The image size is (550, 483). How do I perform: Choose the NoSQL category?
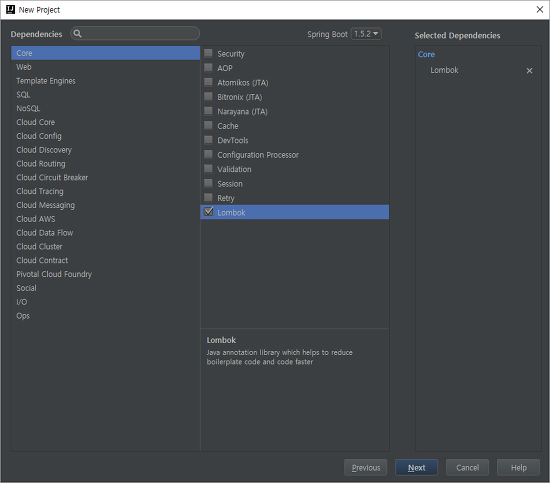pos(106,108)
